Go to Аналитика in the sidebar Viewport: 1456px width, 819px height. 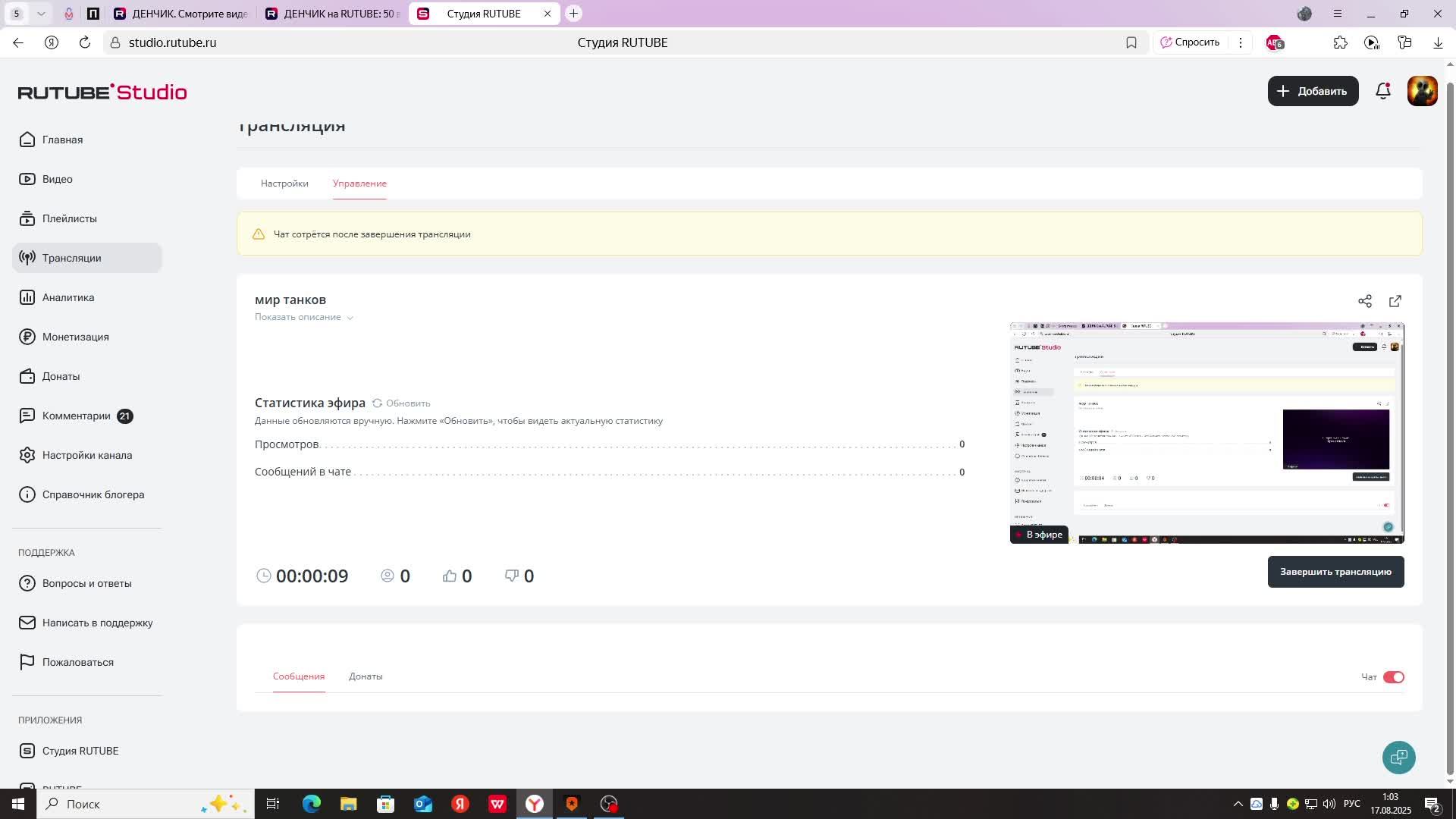click(x=68, y=297)
